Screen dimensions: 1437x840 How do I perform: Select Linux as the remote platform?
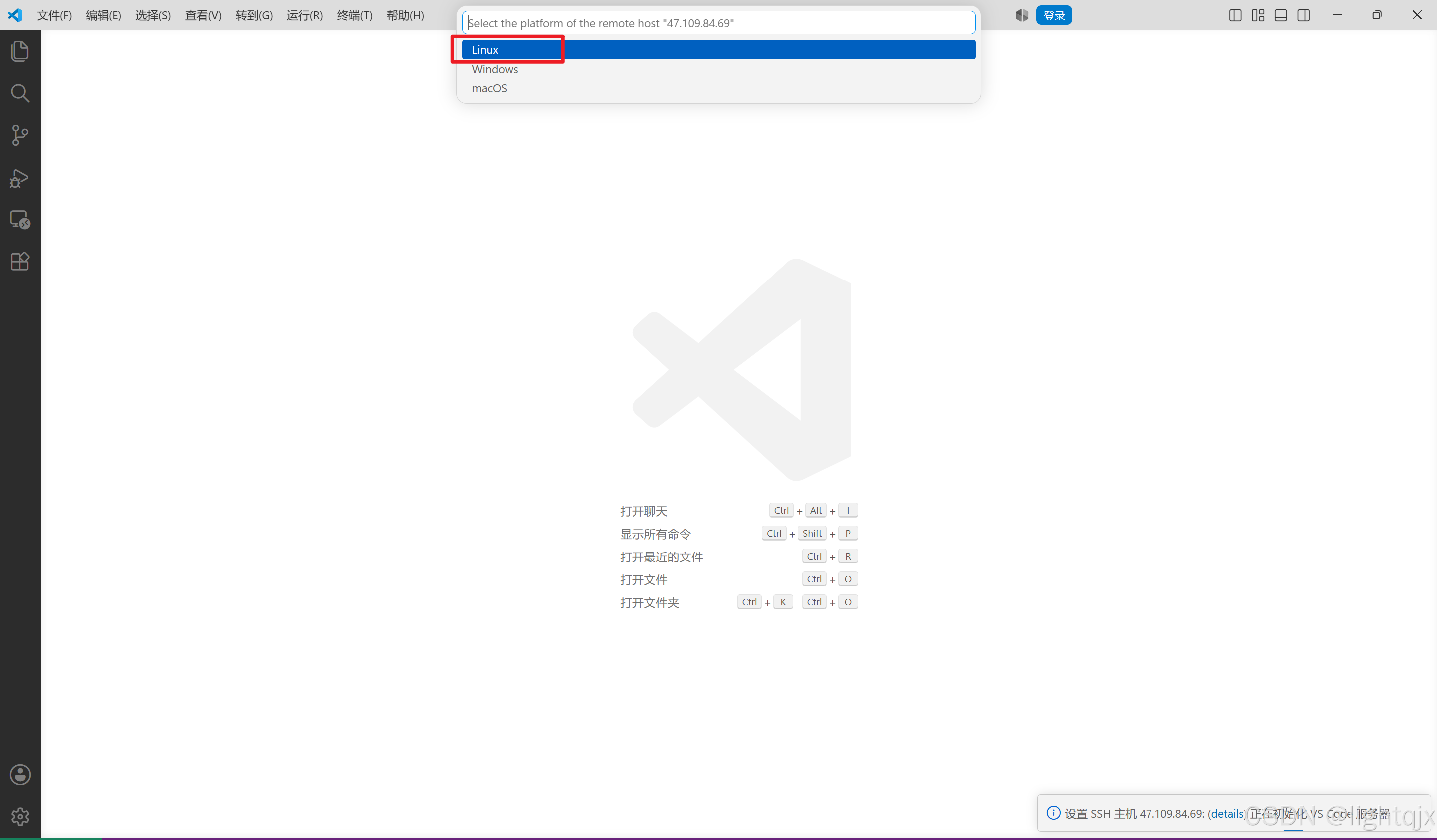719,49
